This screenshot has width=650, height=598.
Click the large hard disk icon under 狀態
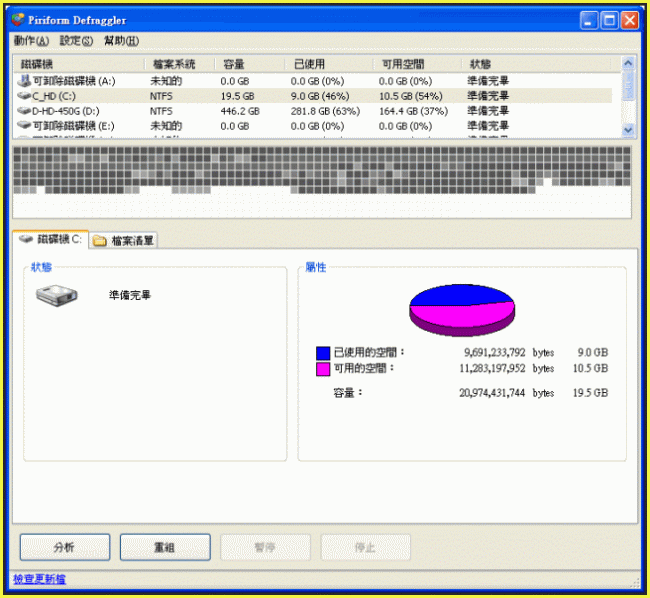coord(55,295)
